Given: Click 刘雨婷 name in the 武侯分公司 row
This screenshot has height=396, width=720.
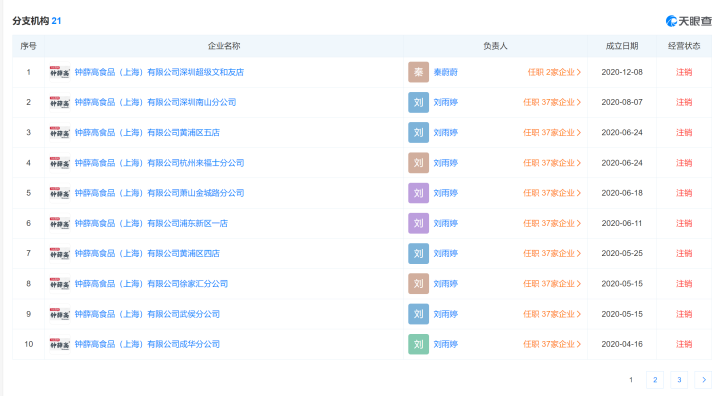Looking at the screenshot, I should tap(445, 314).
